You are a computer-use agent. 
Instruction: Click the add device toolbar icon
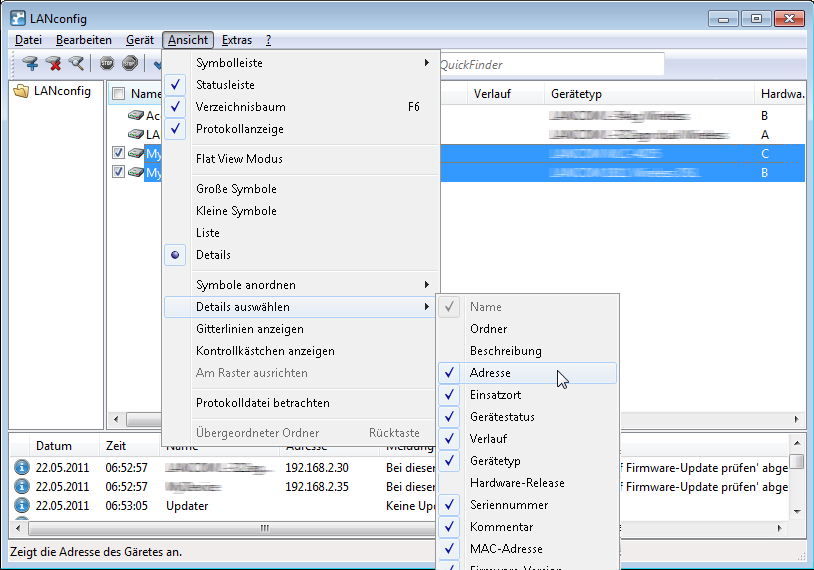coord(30,64)
